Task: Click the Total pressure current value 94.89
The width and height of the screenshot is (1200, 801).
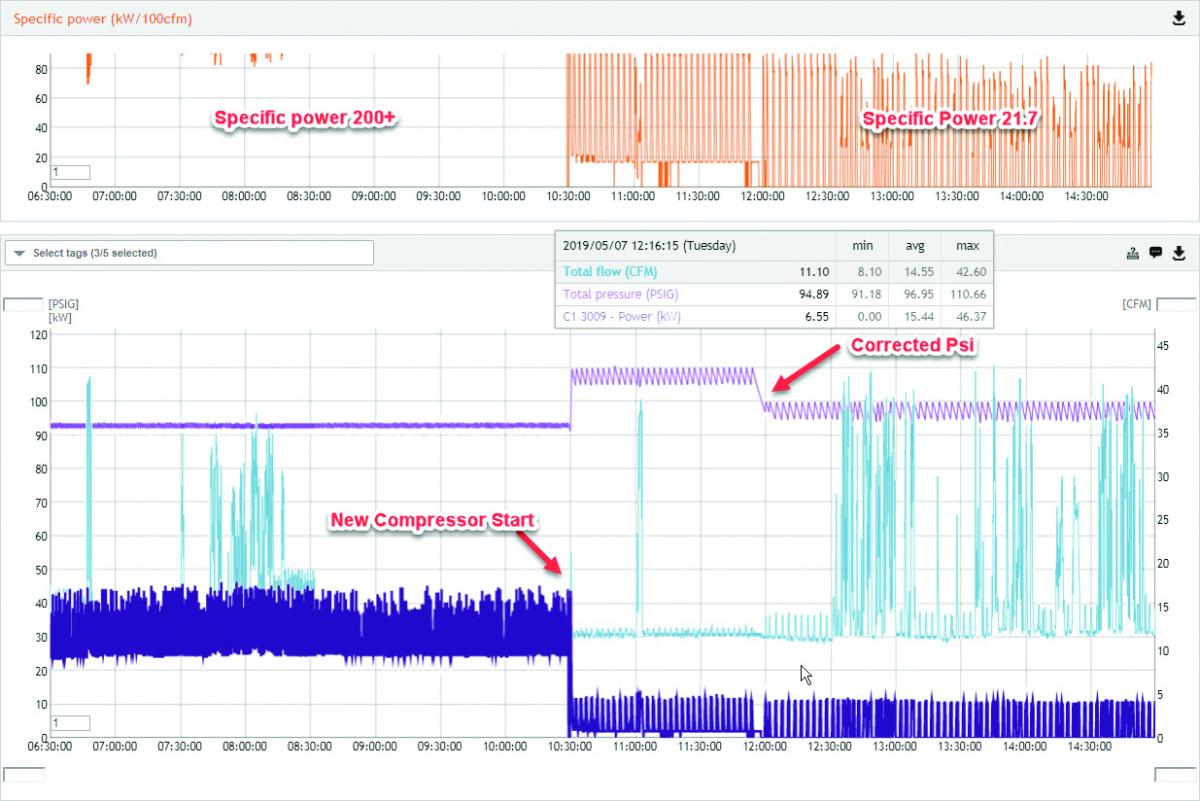Action: pyautogui.click(x=814, y=294)
